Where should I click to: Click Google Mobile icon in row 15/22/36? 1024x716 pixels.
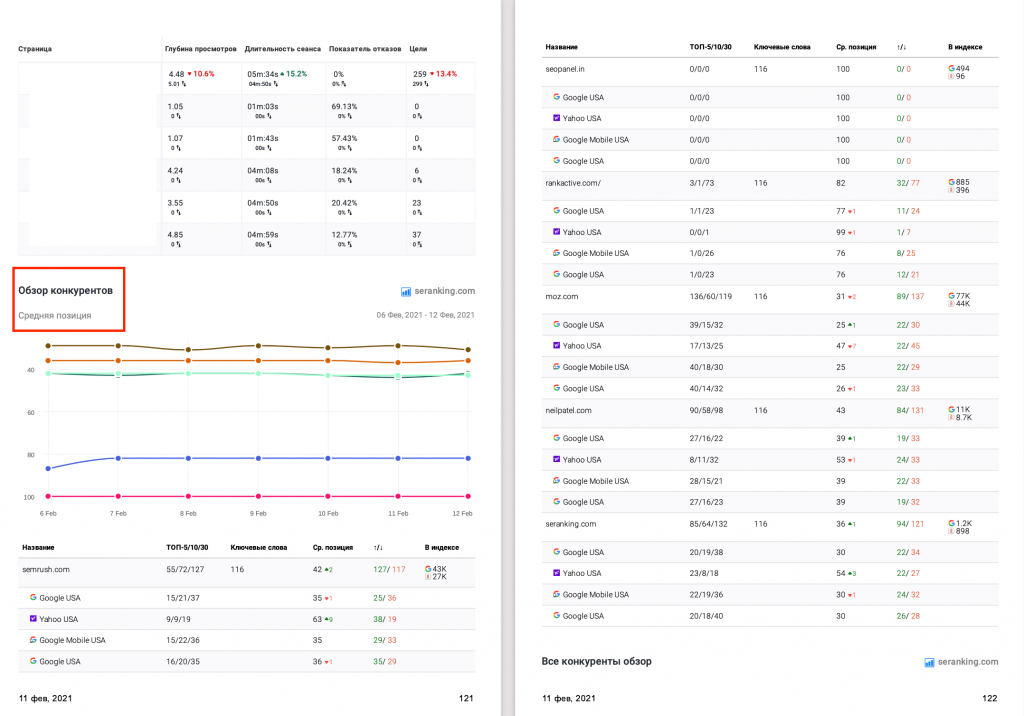point(33,640)
